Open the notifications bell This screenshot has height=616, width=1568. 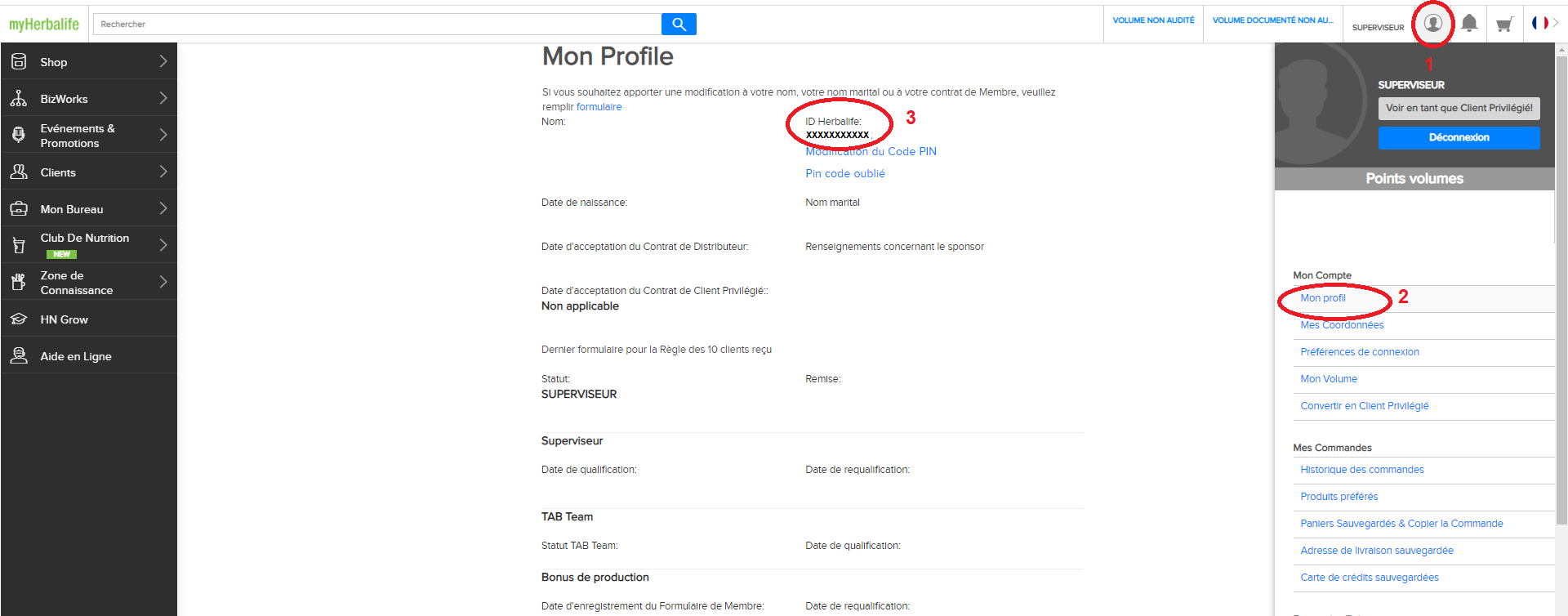tap(1469, 23)
